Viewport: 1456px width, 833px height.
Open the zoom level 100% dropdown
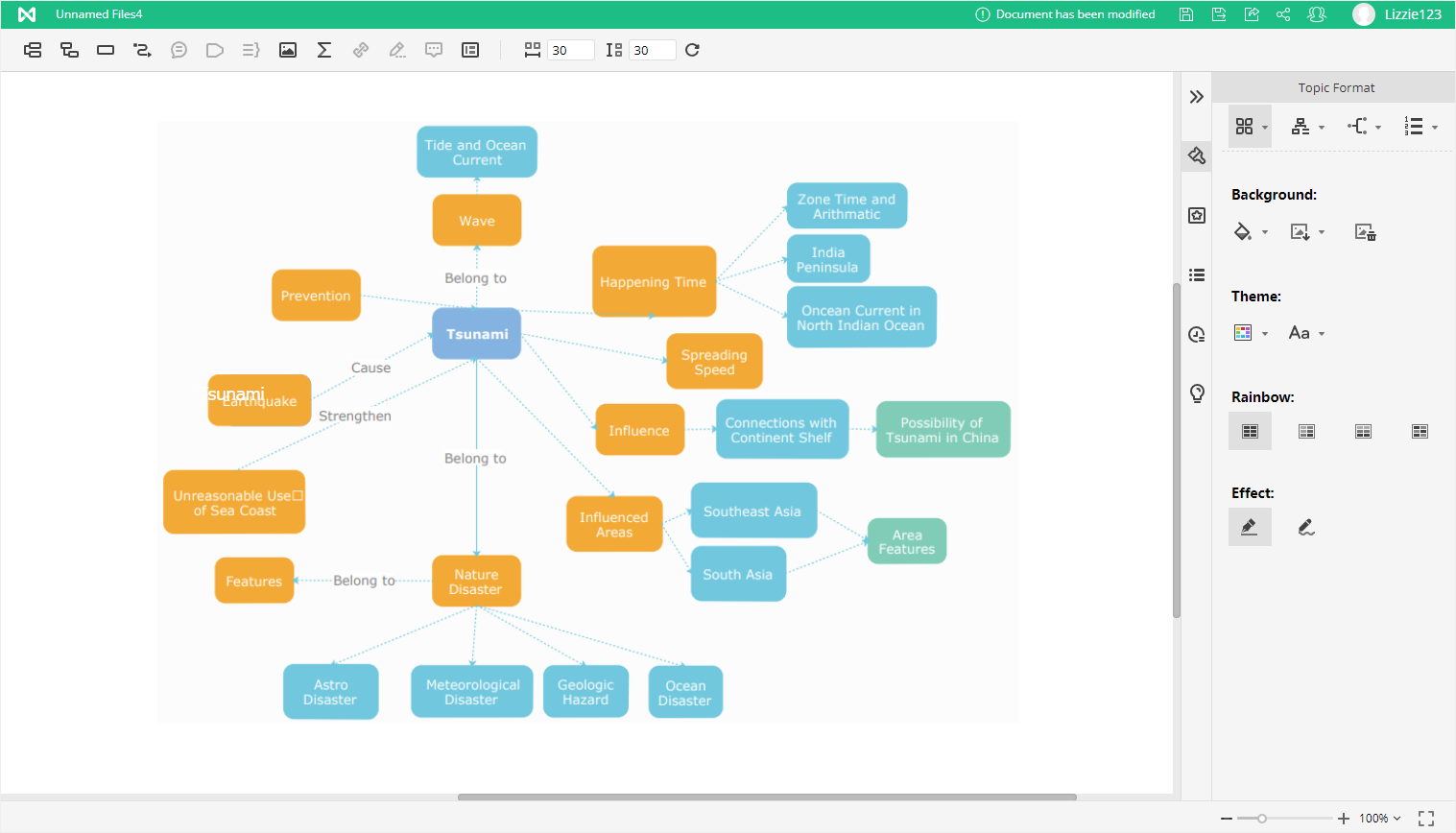(x=1380, y=819)
